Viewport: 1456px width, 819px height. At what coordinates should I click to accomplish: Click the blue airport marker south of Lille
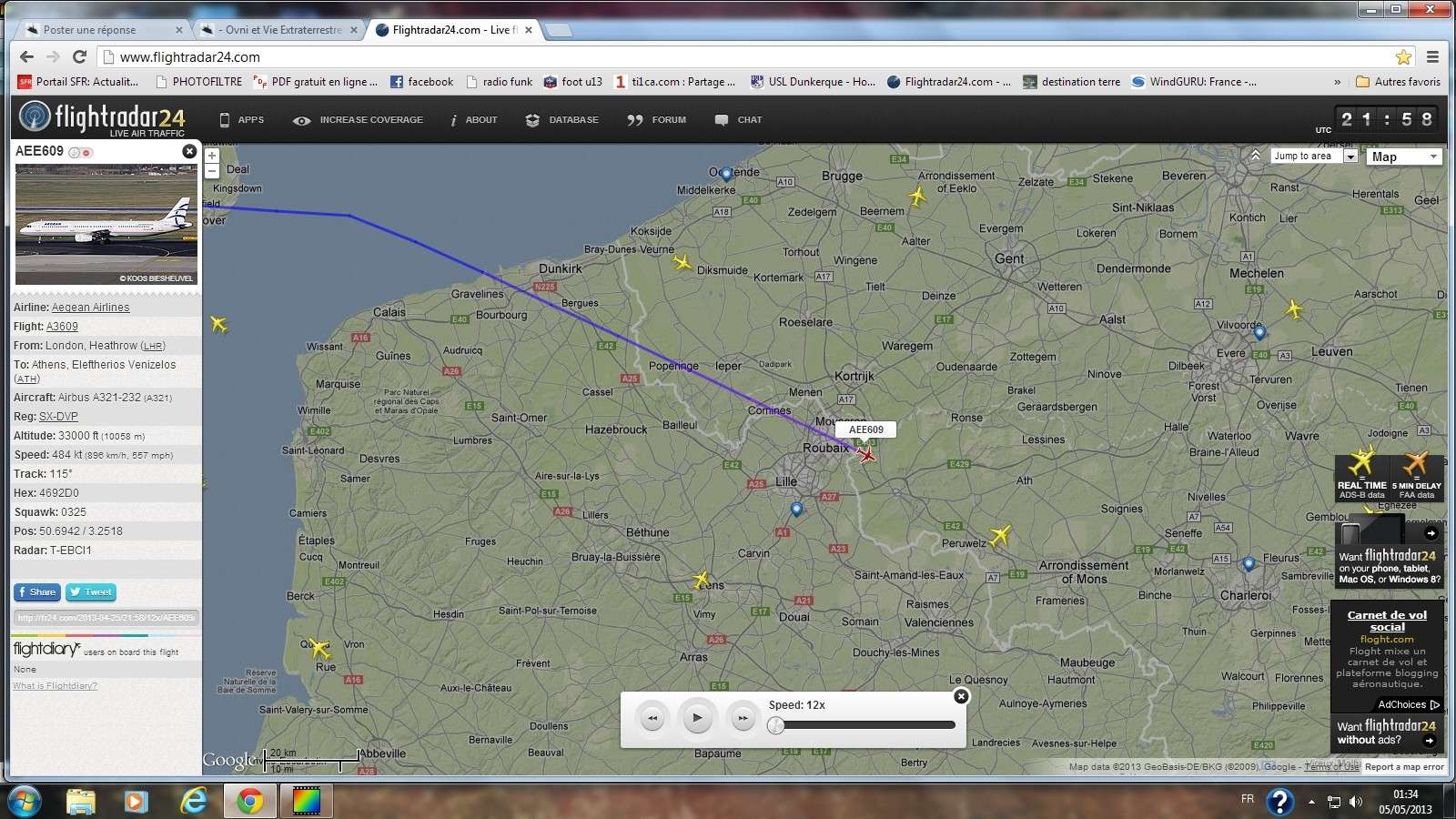(x=796, y=510)
